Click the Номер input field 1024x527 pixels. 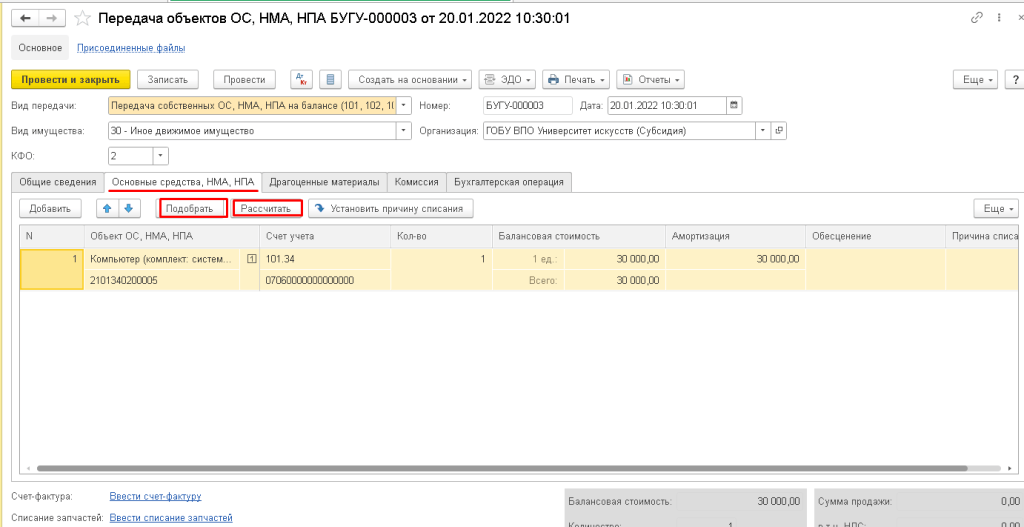[x=526, y=105]
